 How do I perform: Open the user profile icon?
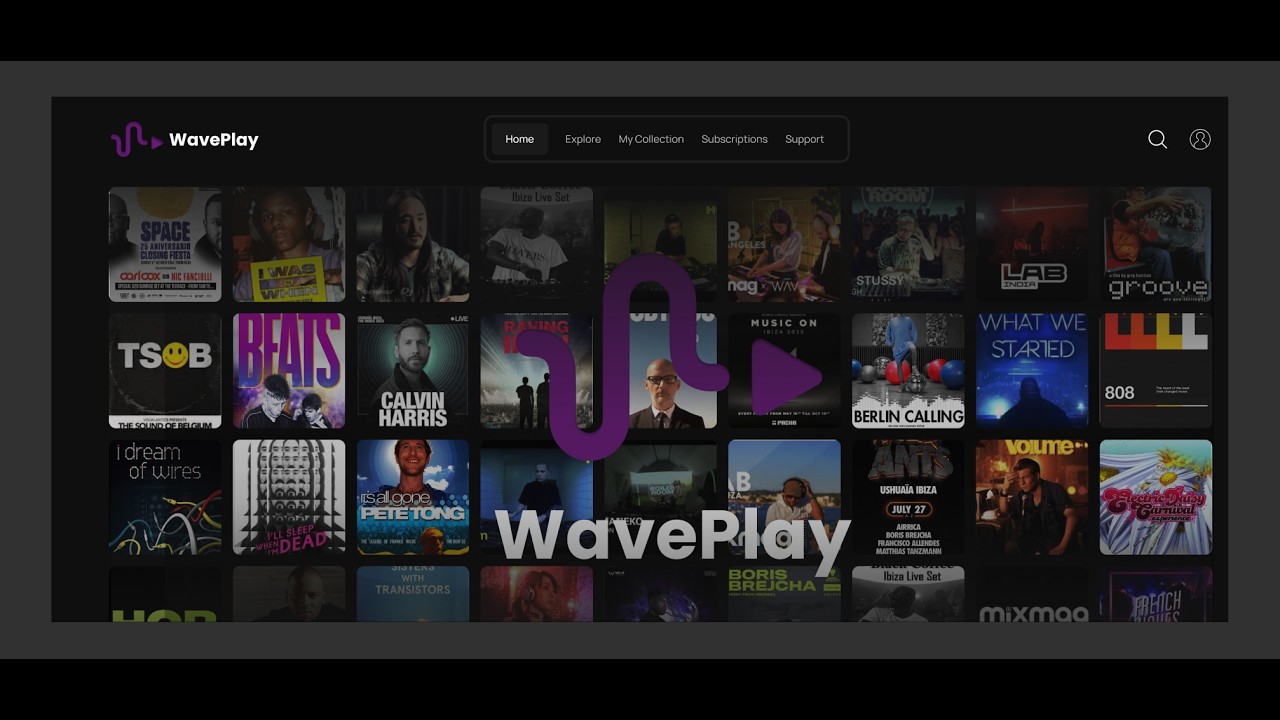tap(1200, 139)
